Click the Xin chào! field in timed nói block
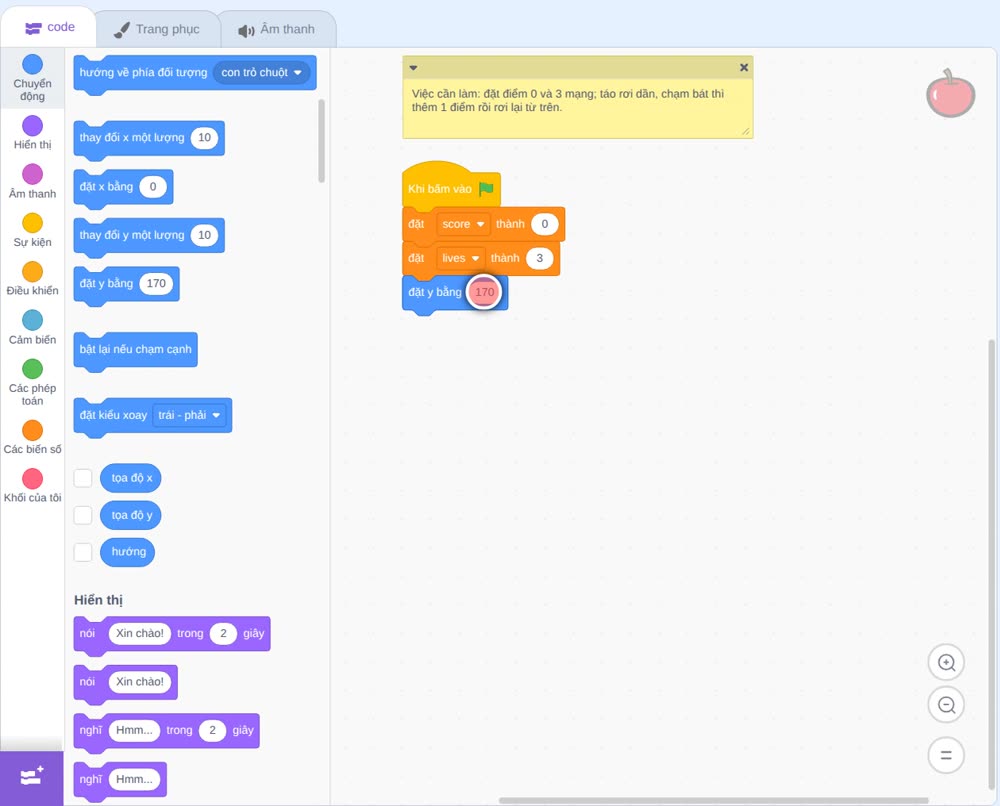Screen dimensions: 1000x806 click(140, 633)
